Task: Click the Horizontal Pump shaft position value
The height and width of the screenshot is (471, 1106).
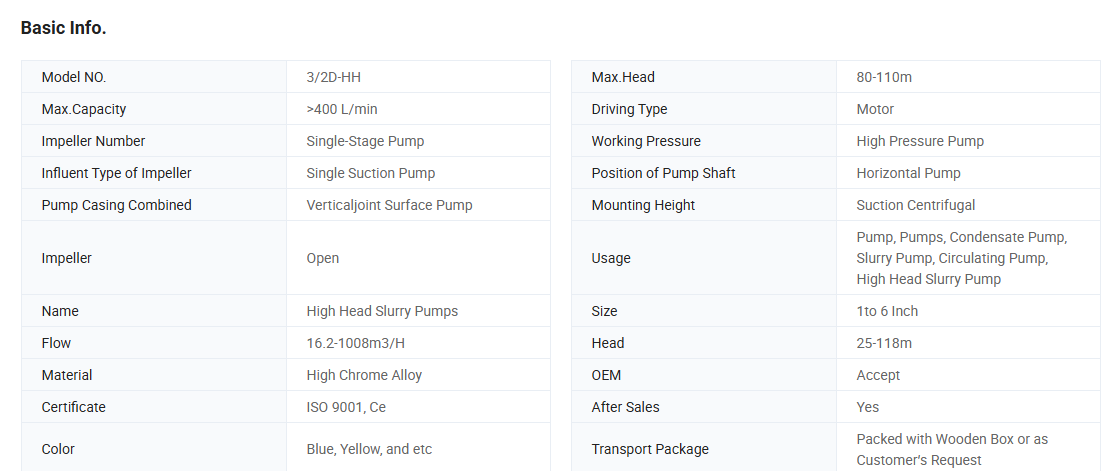Action: pos(908,173)
